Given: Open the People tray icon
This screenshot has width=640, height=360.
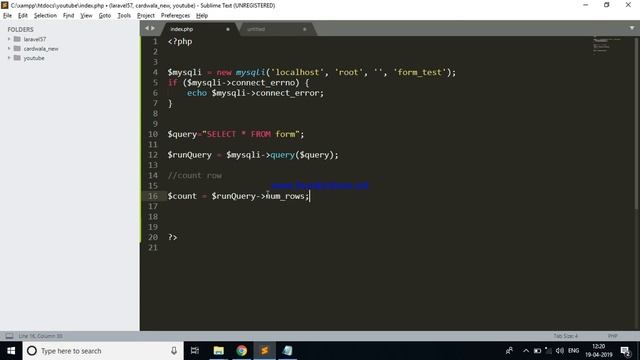Looking at the screenshot, I should [x=509, y=351].
